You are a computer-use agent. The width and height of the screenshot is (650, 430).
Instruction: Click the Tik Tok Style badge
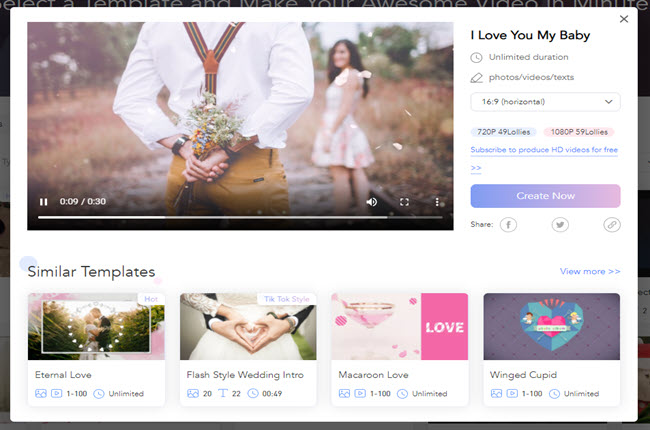coord(286,299)
